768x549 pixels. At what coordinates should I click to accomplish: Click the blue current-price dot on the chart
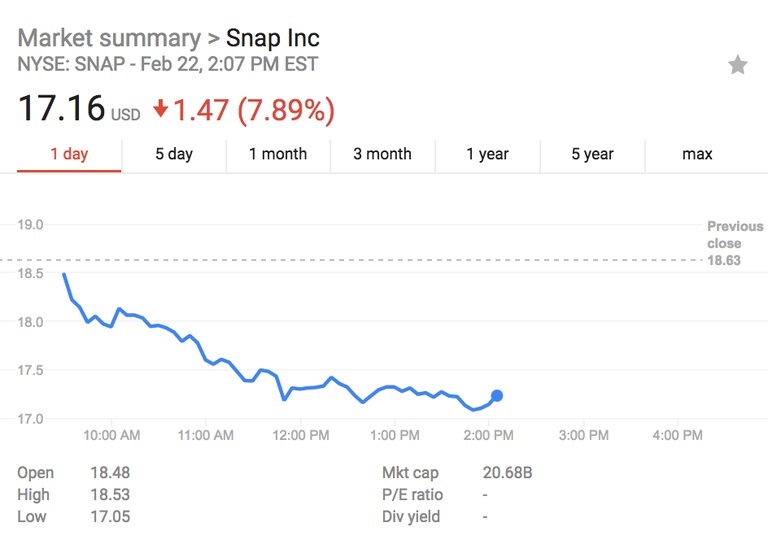tap(496, 396)
